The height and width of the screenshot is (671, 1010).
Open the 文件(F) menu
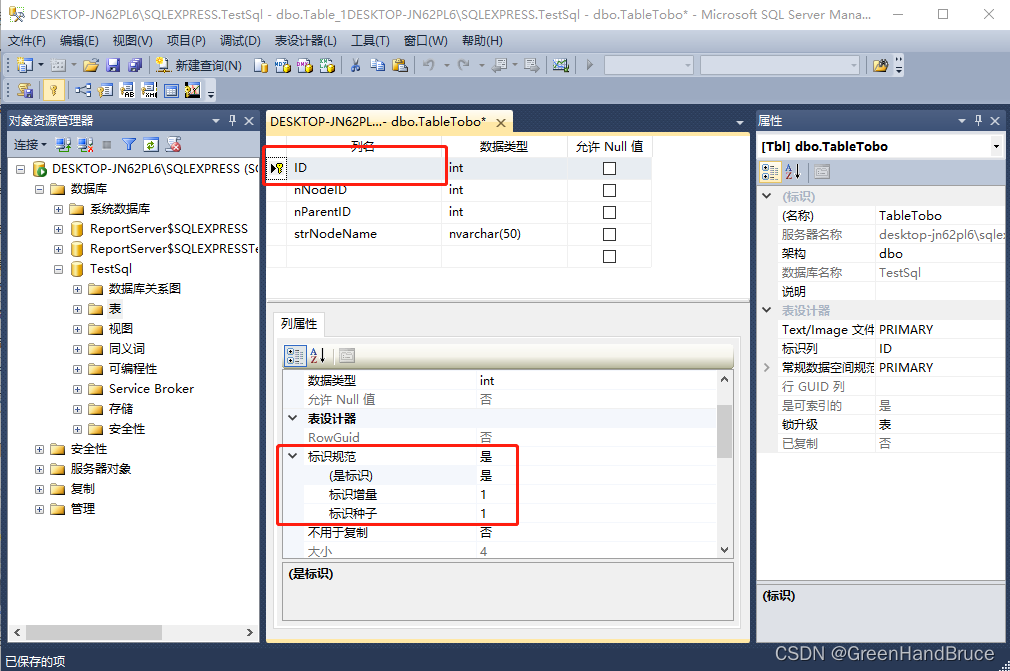pyautogui.click(x=24, y=40)
